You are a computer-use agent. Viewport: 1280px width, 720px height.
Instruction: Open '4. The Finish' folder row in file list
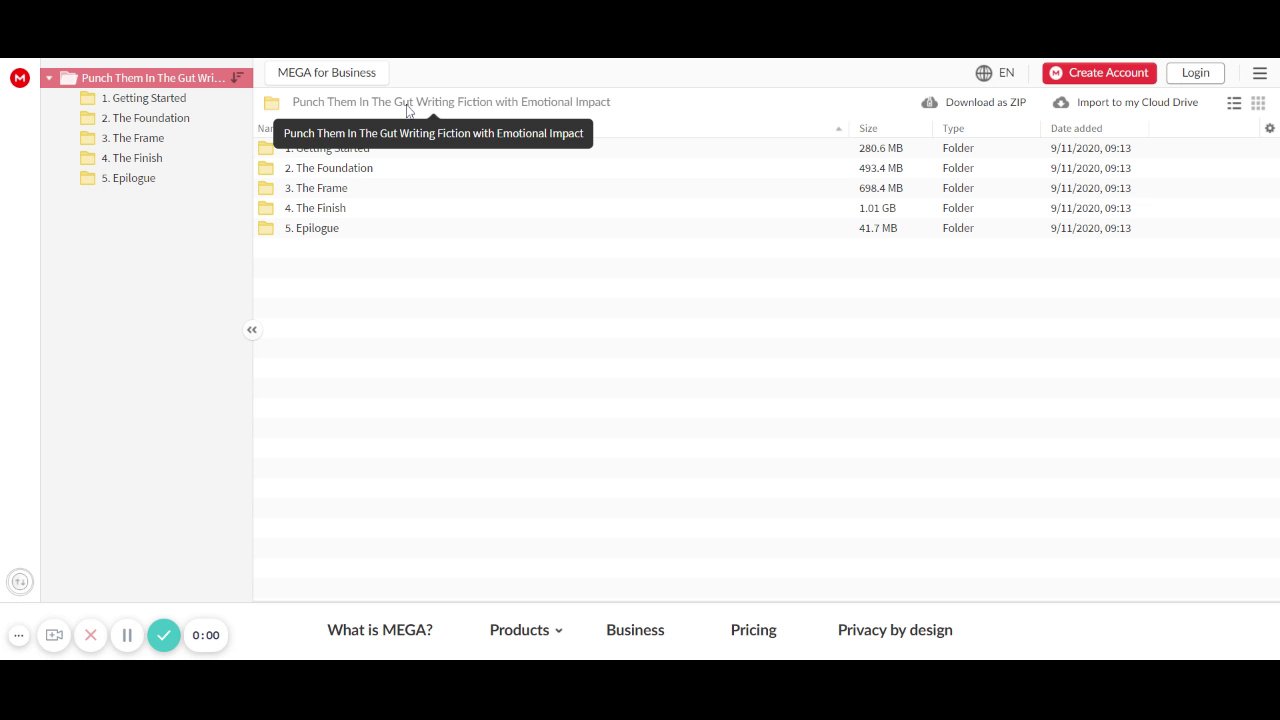pyautogui.click(x=766, y=208)
